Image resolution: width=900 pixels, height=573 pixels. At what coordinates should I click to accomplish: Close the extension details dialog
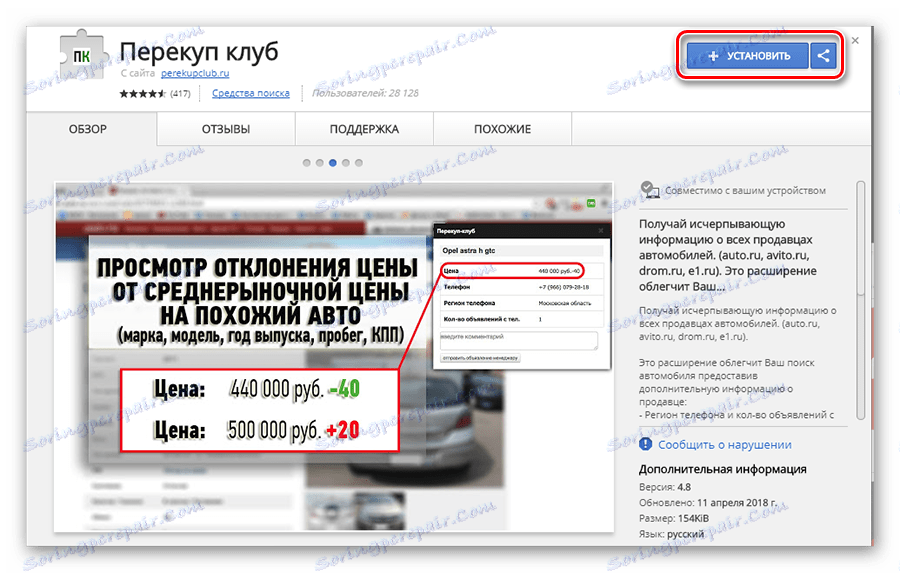[855, 41]
